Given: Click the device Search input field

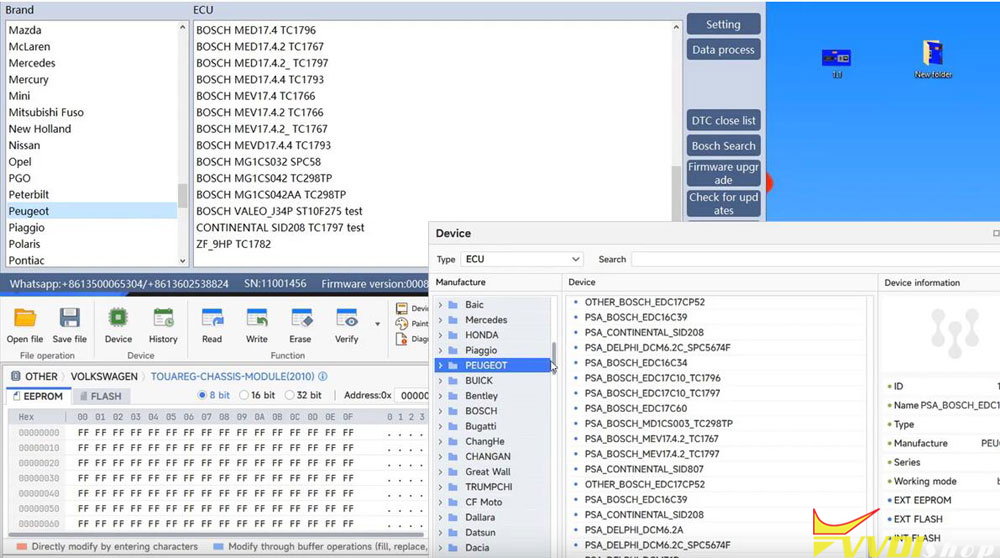Looking at the screenshot, I should pos(810,259).
